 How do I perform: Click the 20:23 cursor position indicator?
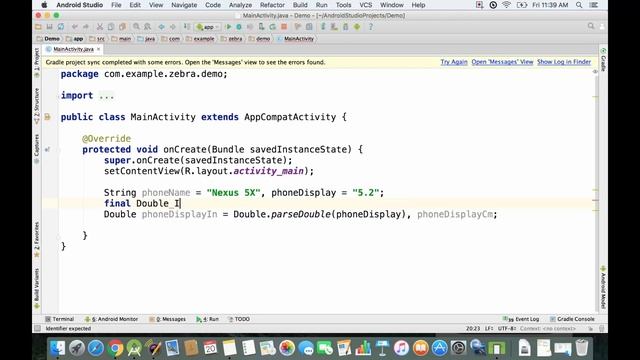pos(473,329)
